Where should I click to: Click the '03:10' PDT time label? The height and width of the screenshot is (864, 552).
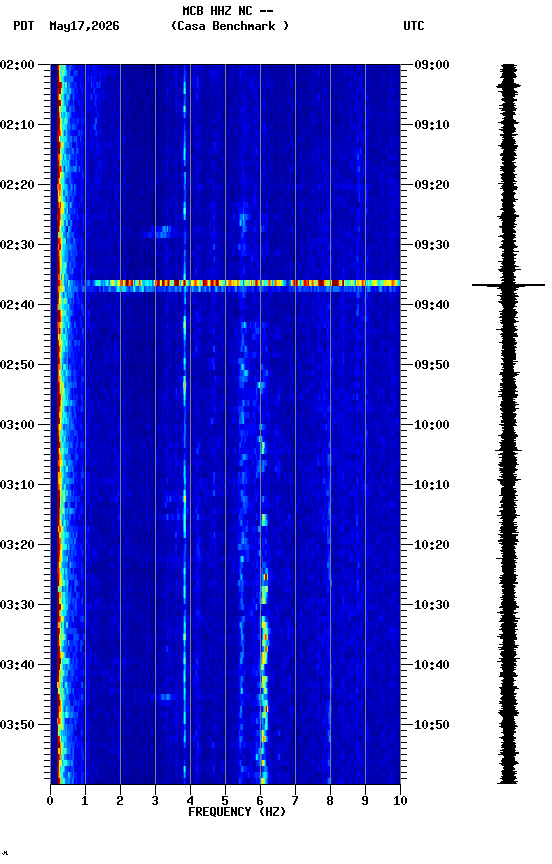(x=17, y=485)
